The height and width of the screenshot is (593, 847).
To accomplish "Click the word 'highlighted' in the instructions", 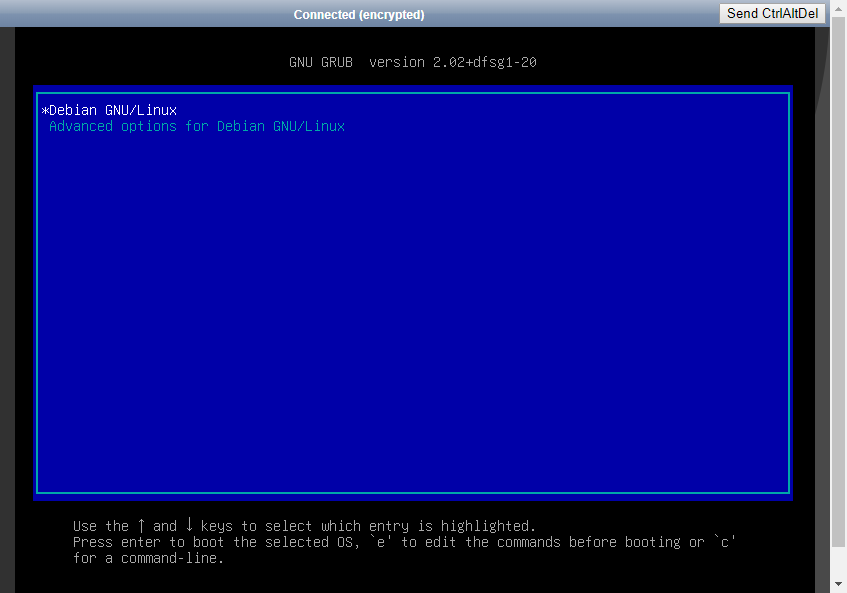I will 488,526.
